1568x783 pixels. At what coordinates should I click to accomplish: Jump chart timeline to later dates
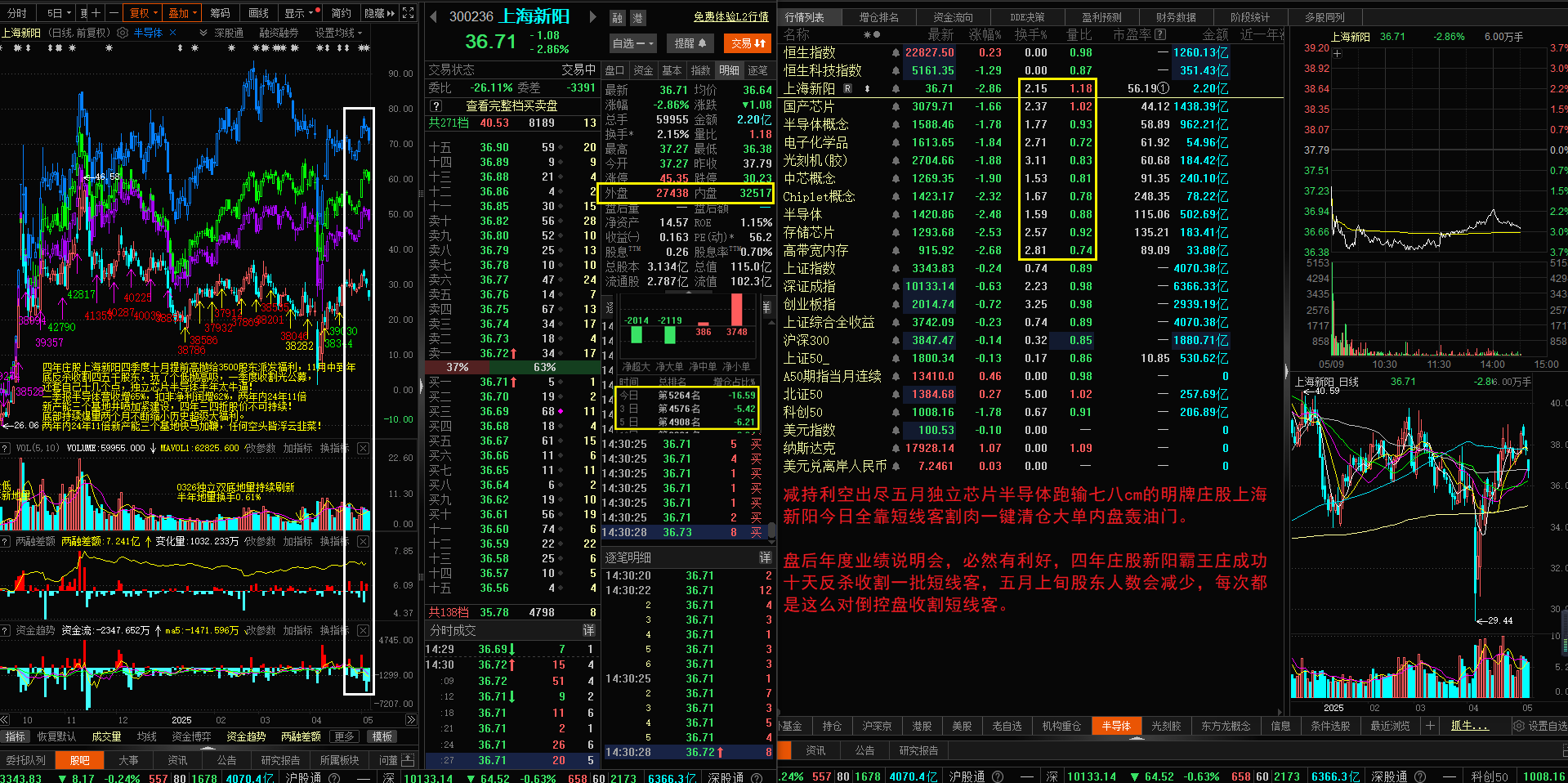point(411,720)
